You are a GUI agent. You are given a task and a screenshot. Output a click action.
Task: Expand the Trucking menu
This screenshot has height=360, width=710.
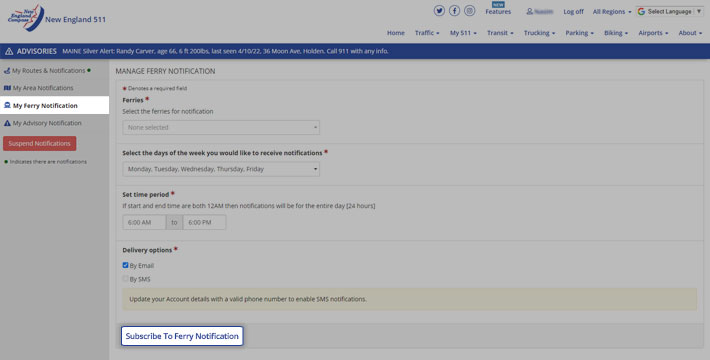(539, 33)
